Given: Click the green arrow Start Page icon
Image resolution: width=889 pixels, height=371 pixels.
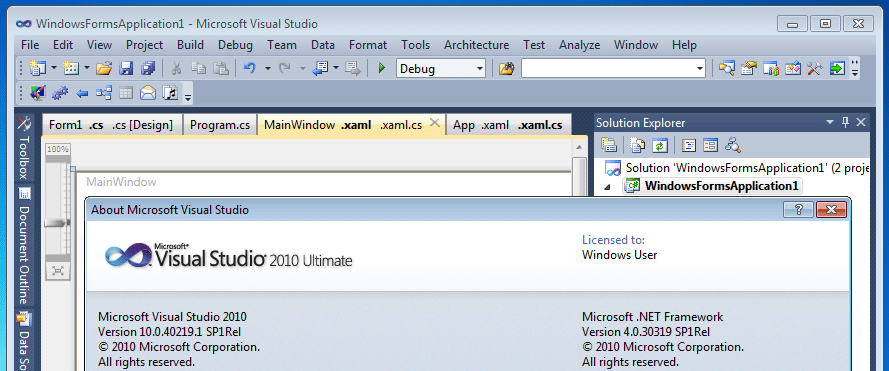Looking at the screenshot, I should [837, 69].
